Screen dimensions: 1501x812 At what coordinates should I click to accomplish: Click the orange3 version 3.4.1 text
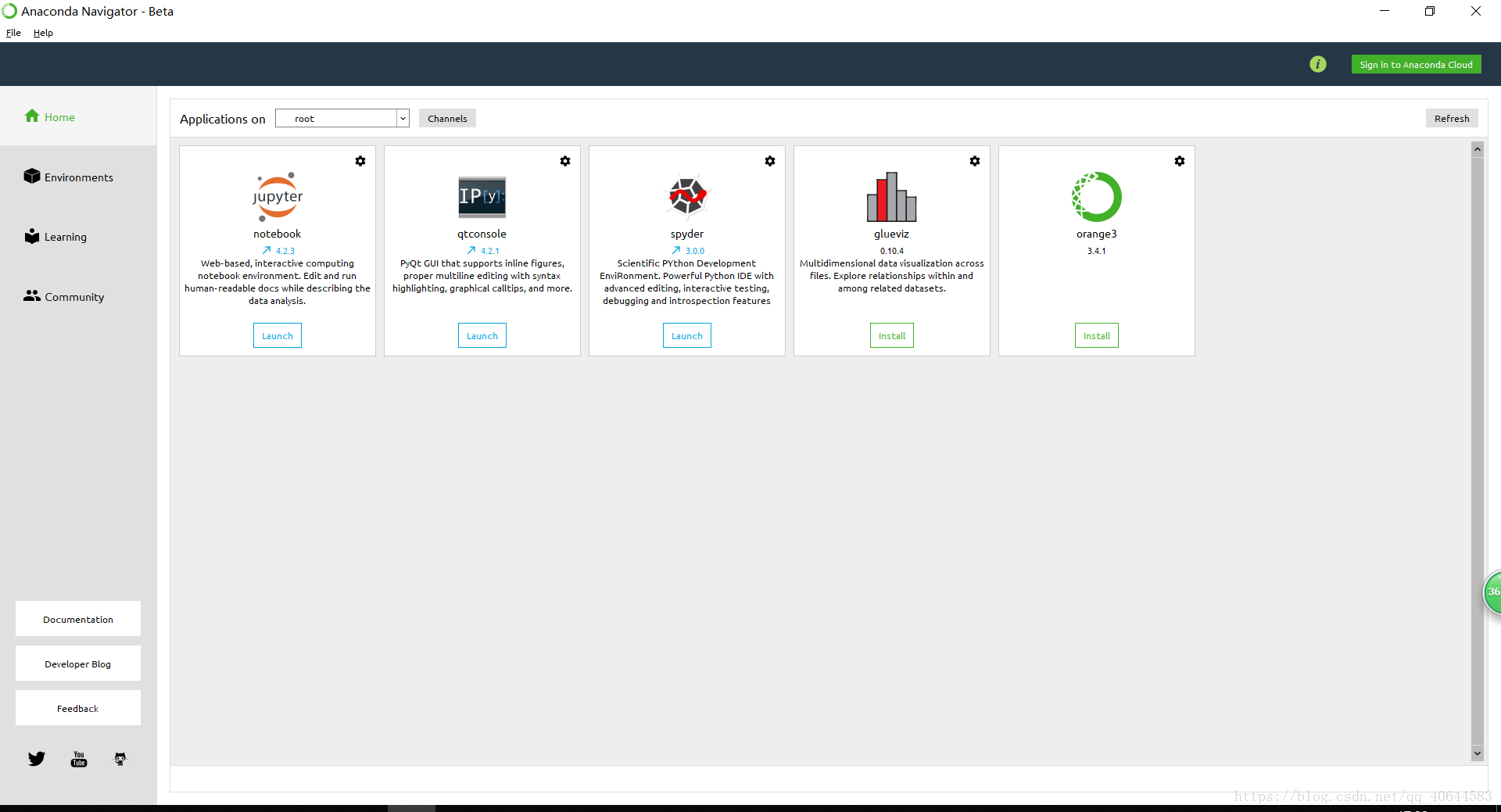tap(1097, 251)
